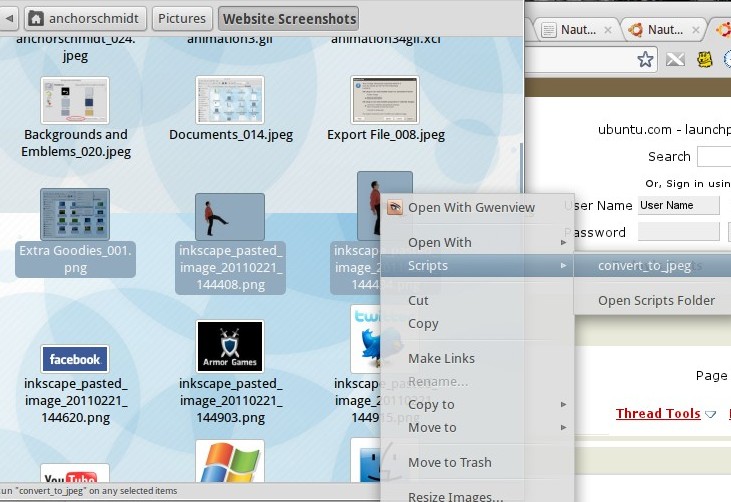Image resolution: width=731 pixels, height=502 pixels.
Task: Open the Thread Tools link
Action: [658, 413]
